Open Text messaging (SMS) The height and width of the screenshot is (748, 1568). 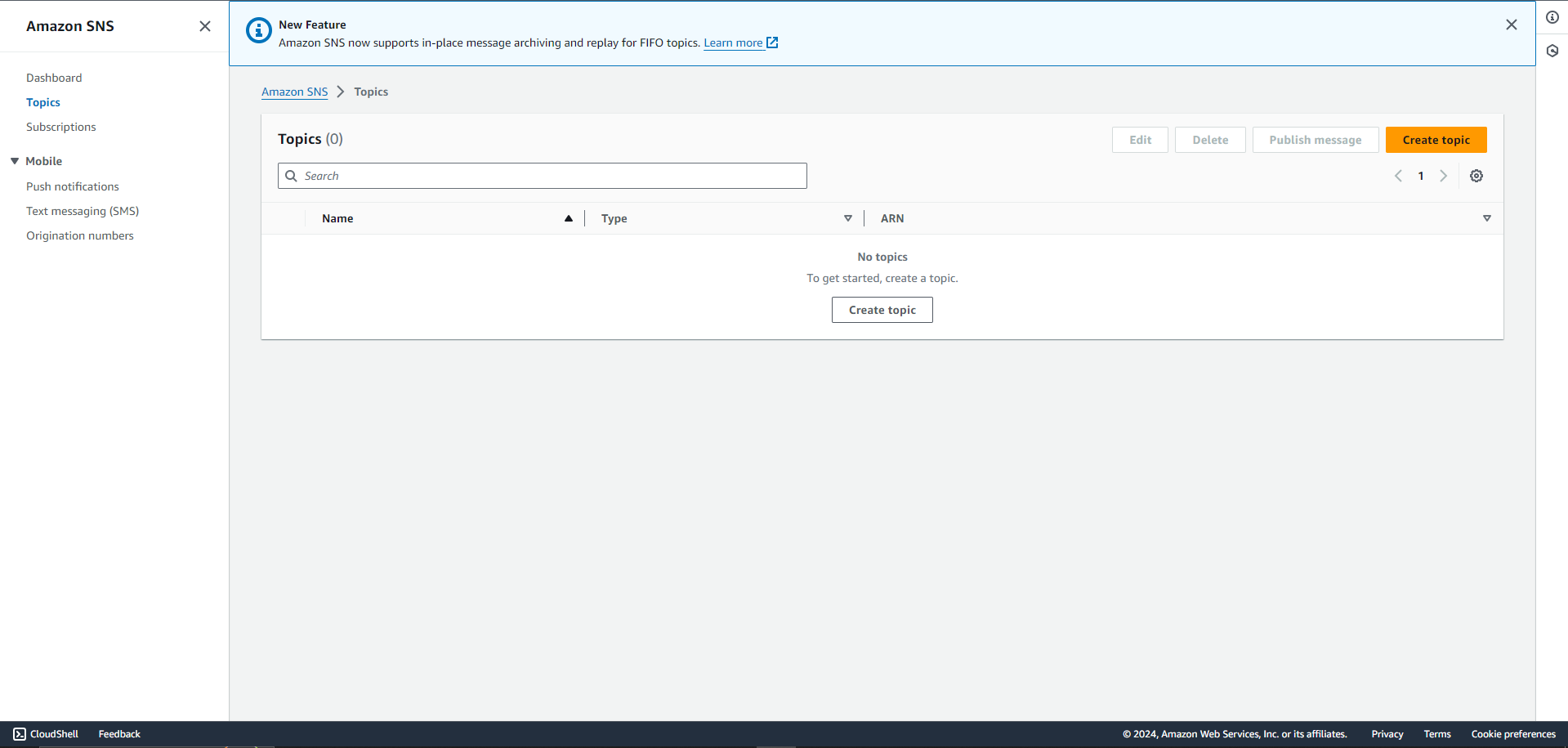pyautogui.click(x=83, y=211)
